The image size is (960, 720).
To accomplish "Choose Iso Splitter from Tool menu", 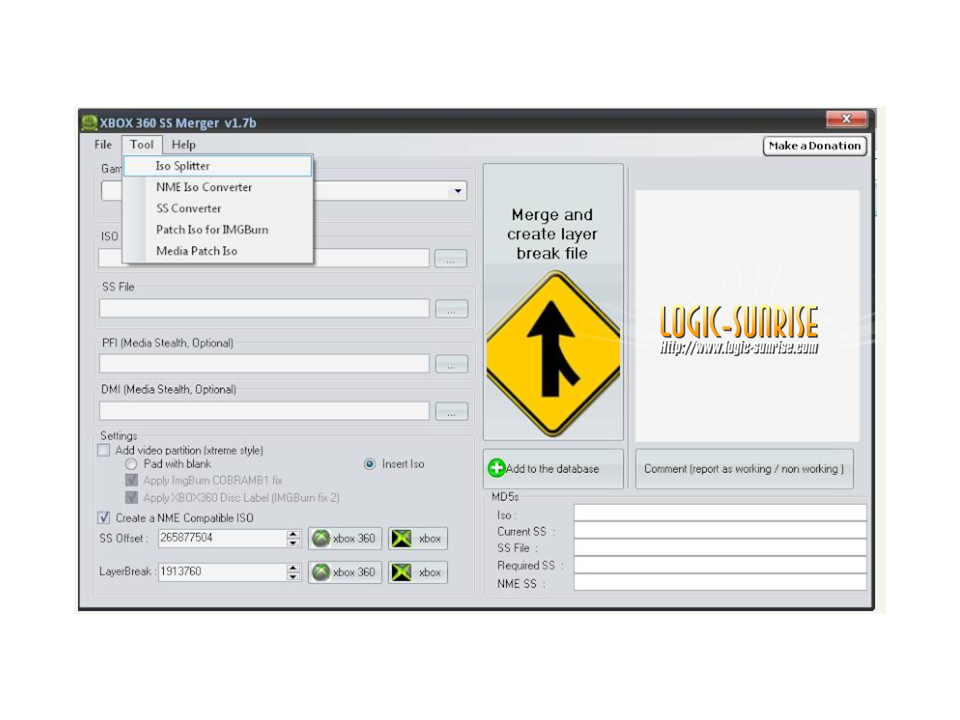I will point(217,166).
